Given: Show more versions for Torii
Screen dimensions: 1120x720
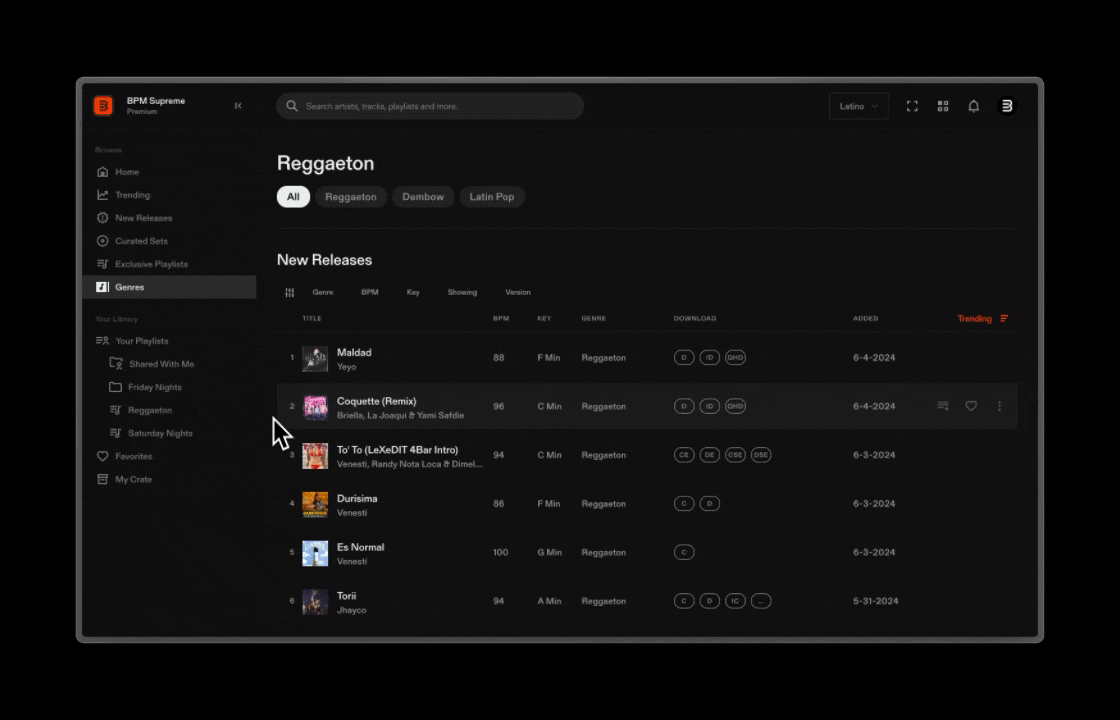Looking at the screenshot, I should 761,601.
